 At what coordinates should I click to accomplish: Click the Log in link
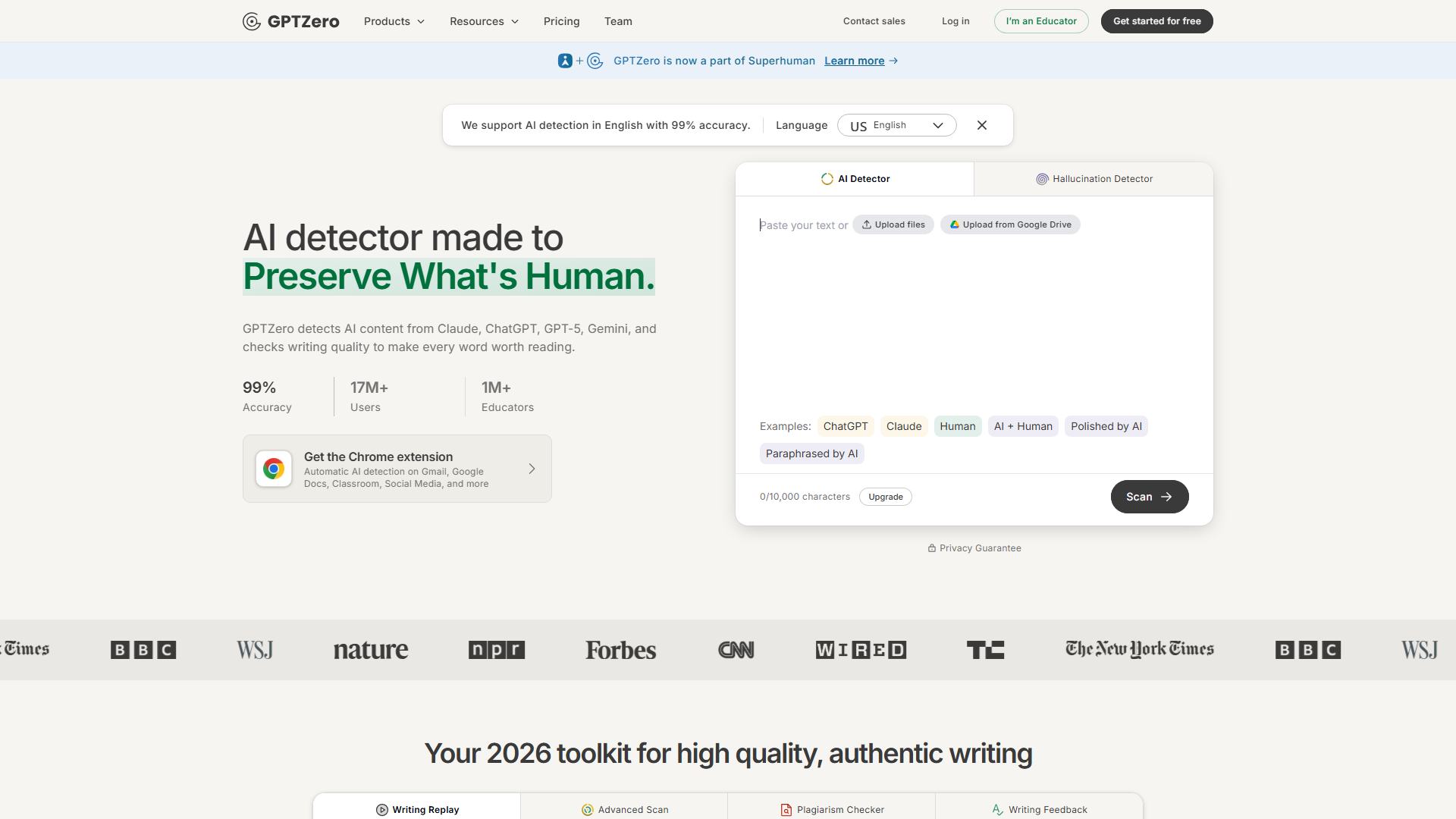[x=955, y=21]
